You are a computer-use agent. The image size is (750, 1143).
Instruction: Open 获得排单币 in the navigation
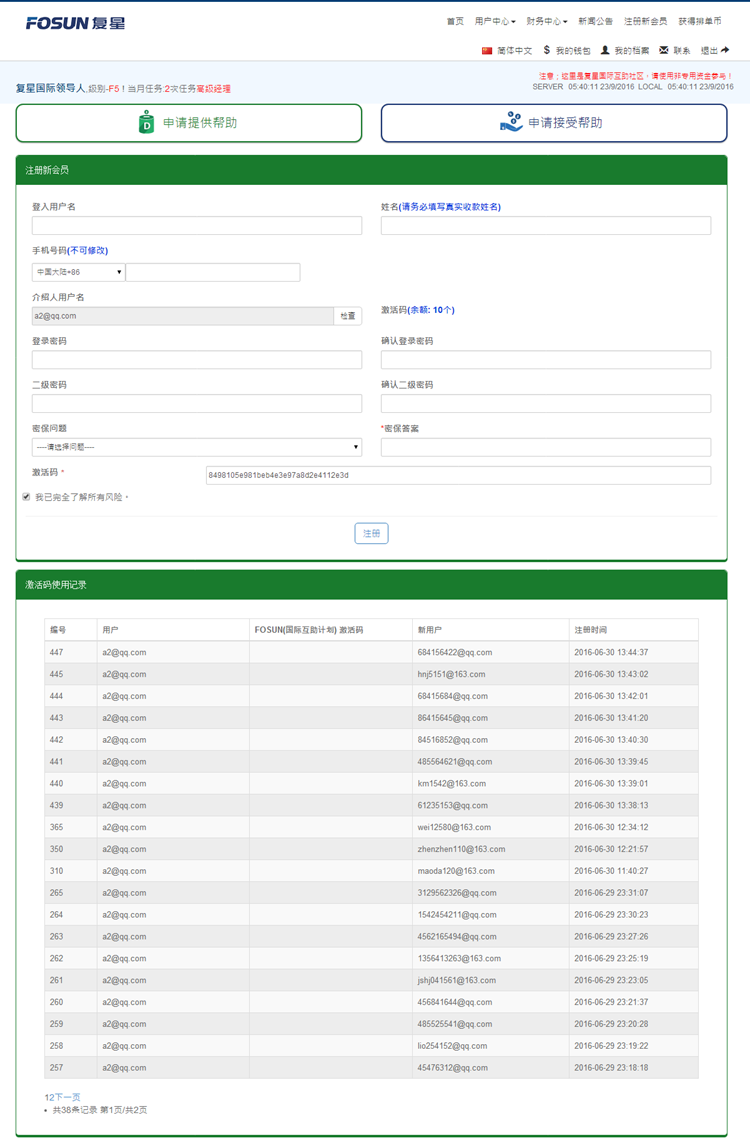click(700, 21)
